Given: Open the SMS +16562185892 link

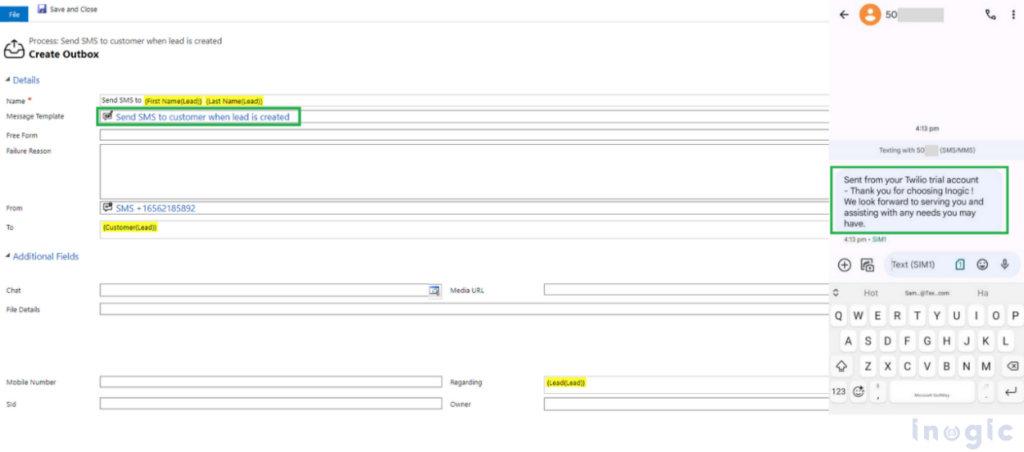Looking at the screenshot, I should 155,208.
